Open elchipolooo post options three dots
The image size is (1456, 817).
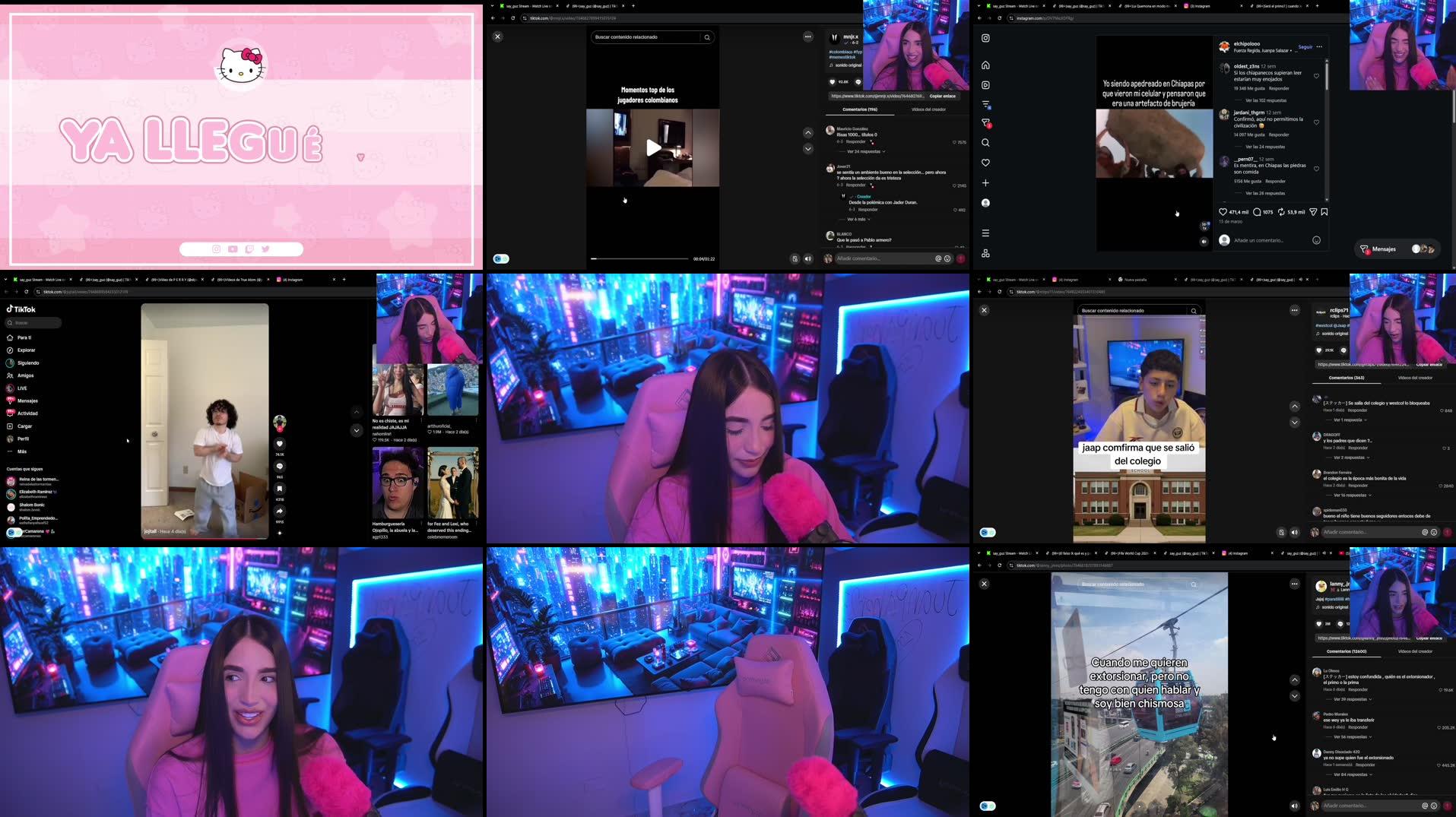click(1319, 47)
